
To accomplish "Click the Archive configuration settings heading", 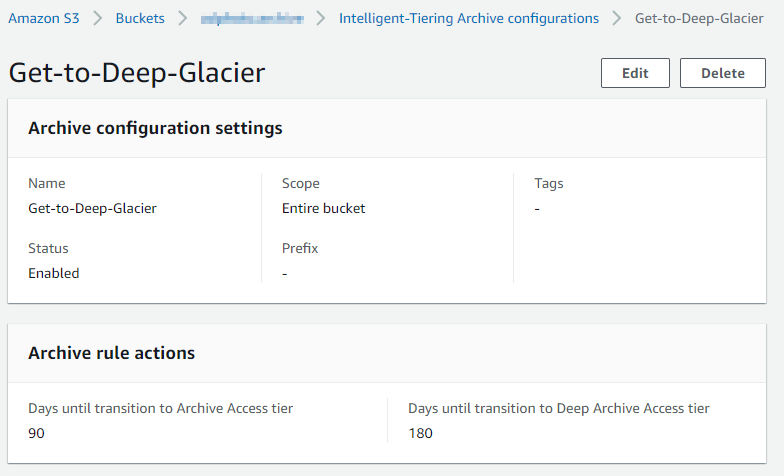I will pos(155,128).
